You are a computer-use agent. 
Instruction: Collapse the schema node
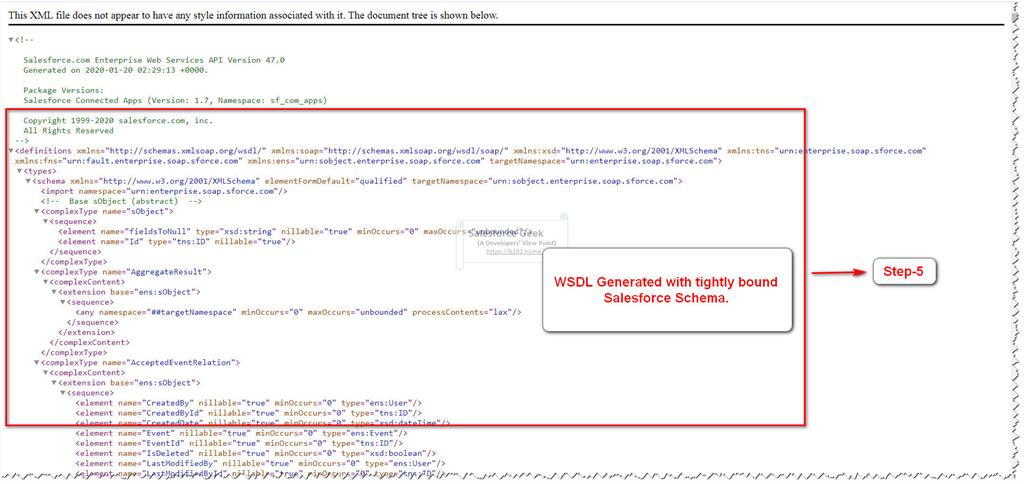(x=27, y=181)
